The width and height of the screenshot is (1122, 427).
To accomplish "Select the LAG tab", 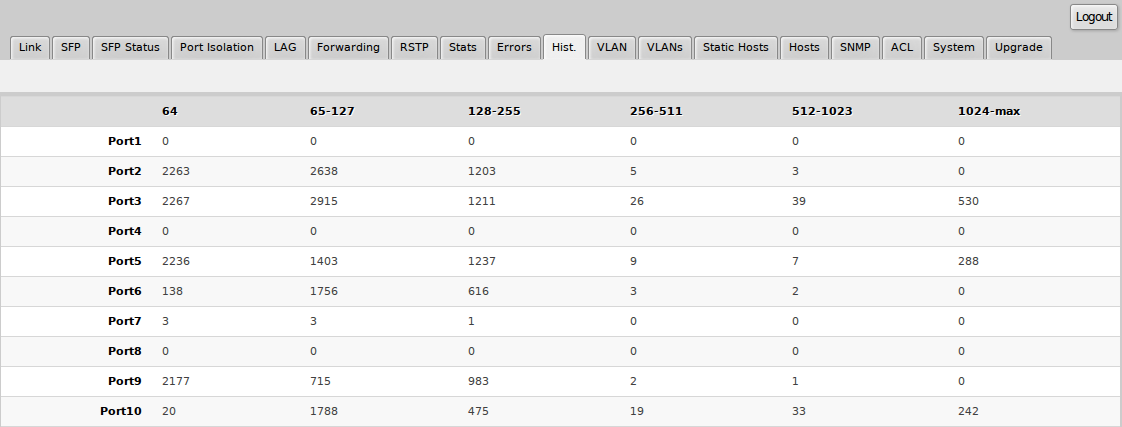I will click(x=286, y=48).
